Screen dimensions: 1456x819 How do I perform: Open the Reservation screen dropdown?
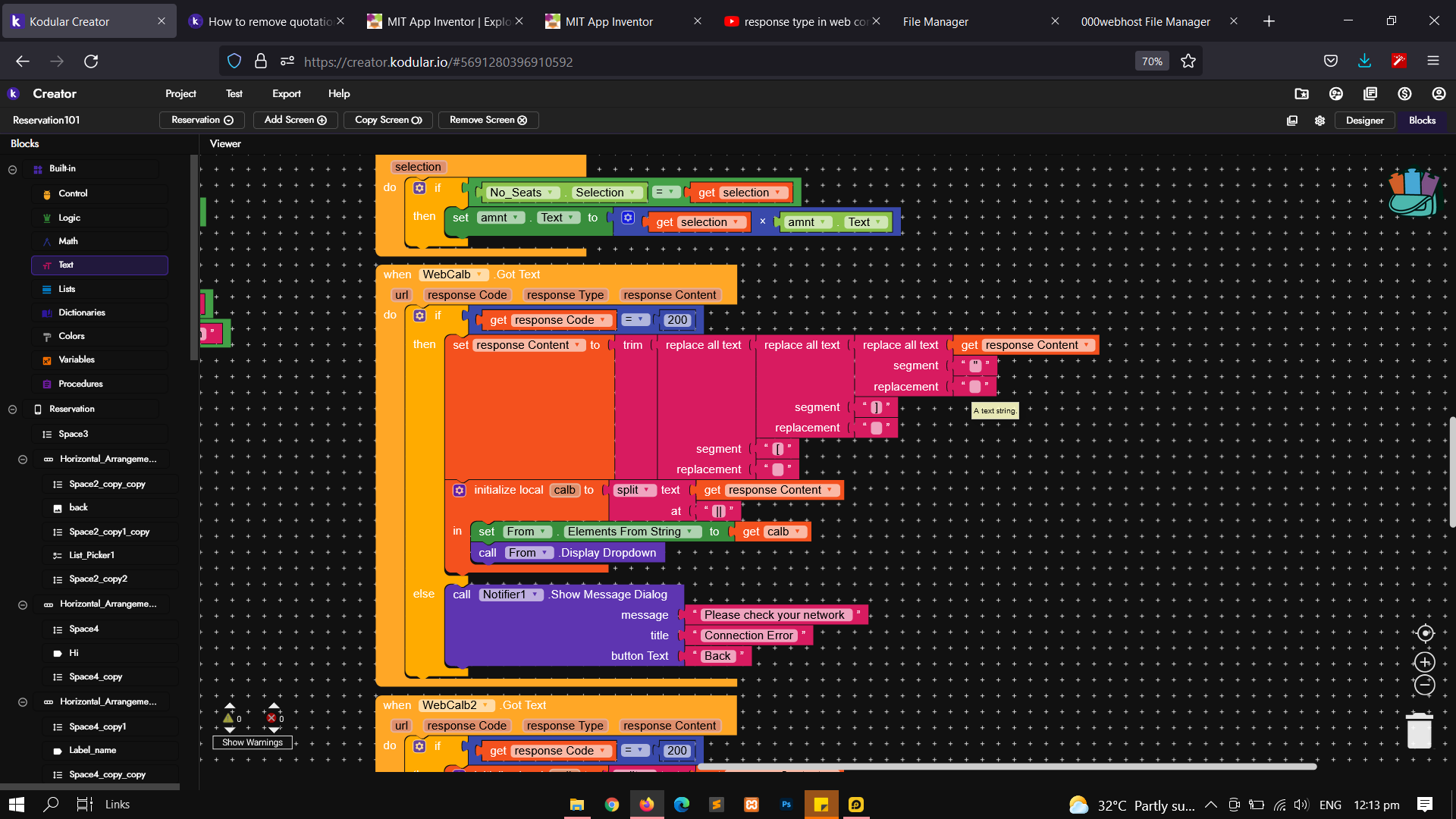coord(202,120)
